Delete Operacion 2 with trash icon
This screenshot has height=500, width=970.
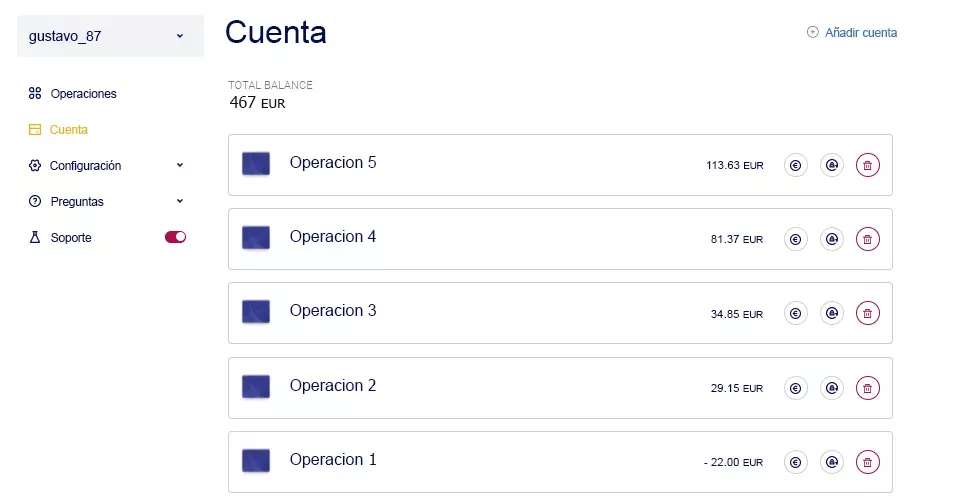click(868, 388)
